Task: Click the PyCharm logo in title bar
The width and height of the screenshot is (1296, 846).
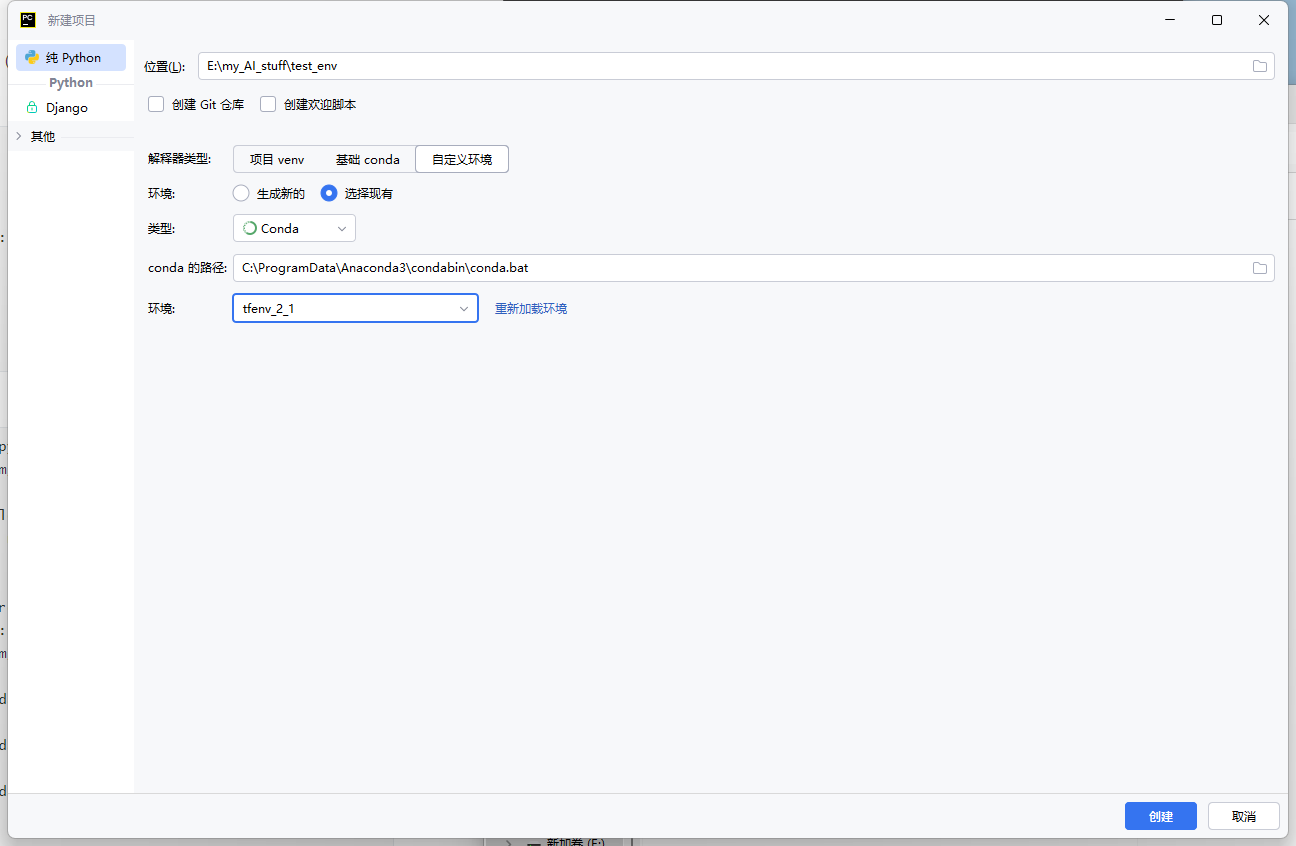Action: pos(28,20)
